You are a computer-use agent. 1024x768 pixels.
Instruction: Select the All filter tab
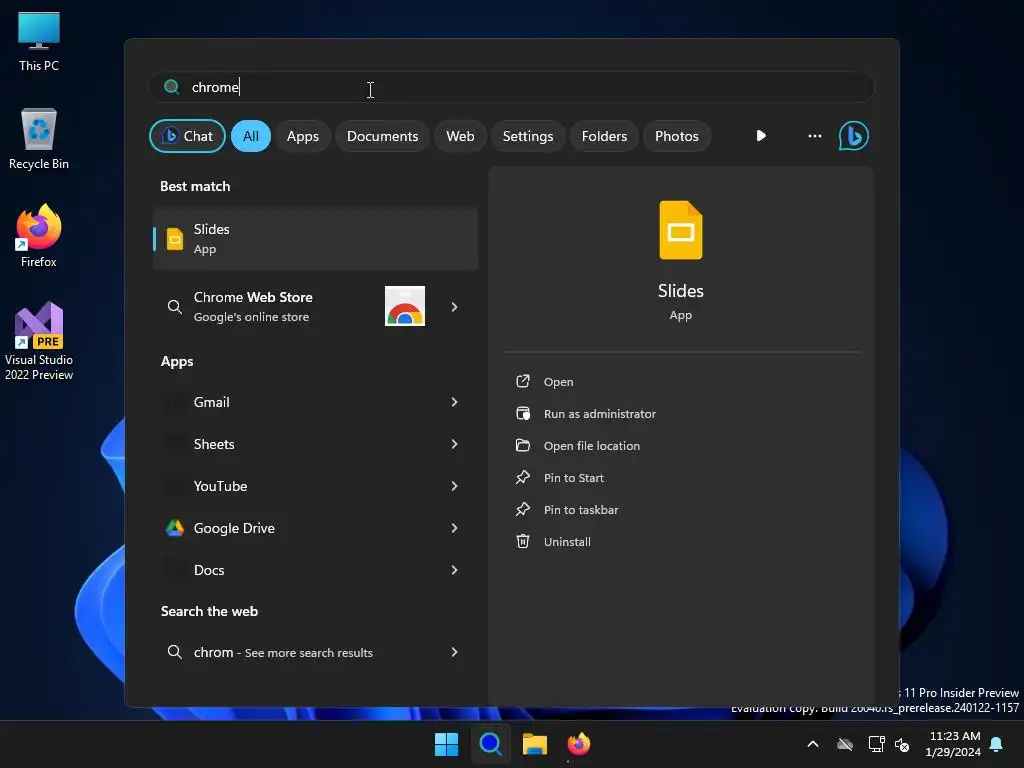tap(251, 136)
